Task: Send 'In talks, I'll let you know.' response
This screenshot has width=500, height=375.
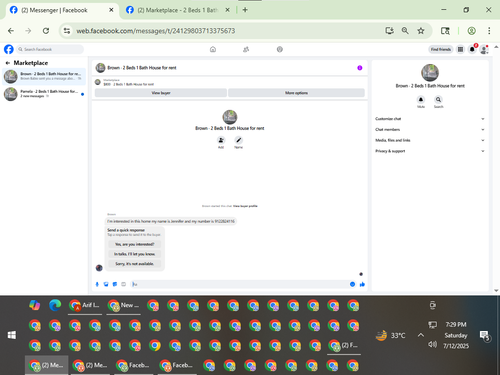Action: (x=135, y=254)
